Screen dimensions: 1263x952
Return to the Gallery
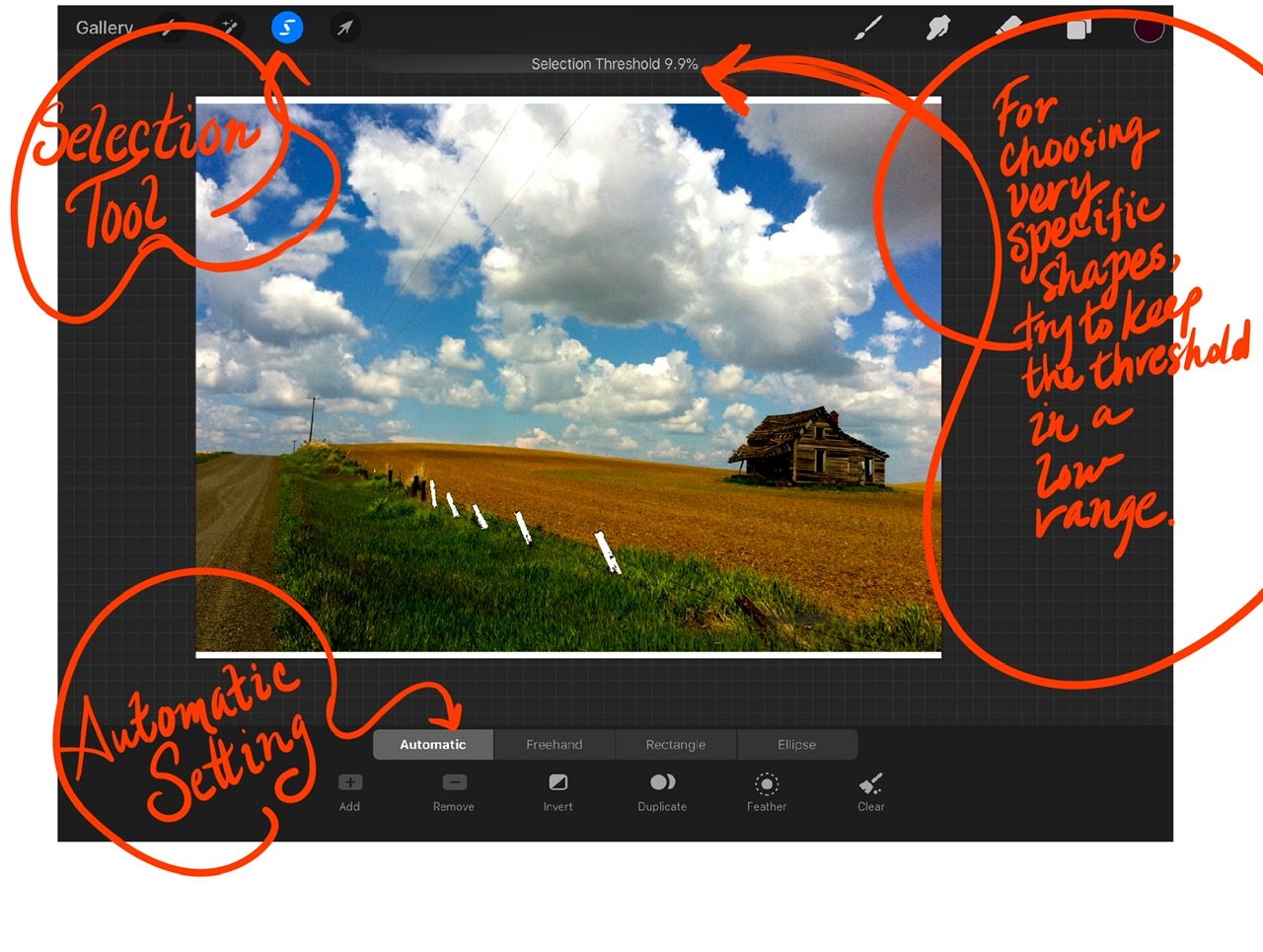[x=104, y=27]
